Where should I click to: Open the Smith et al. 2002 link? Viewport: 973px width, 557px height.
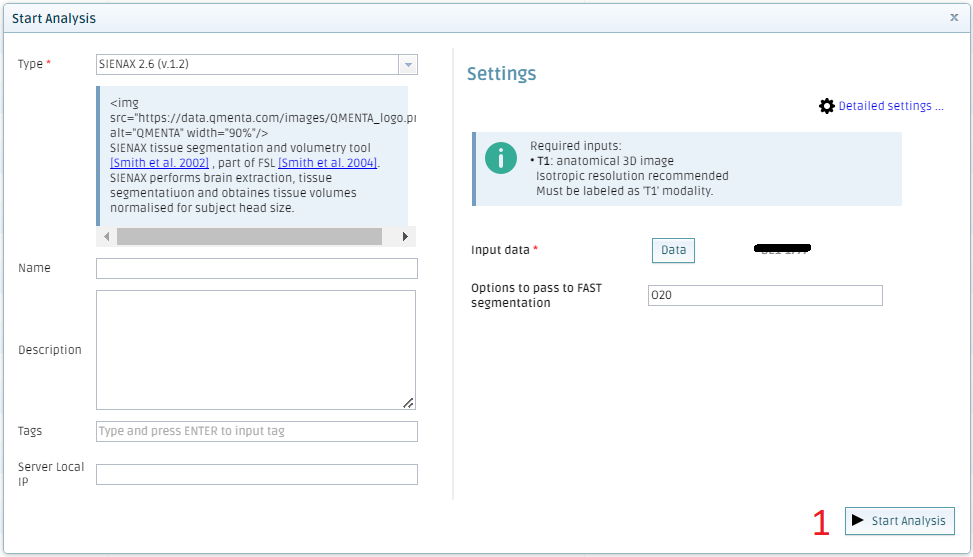click(x=159, y=163)
